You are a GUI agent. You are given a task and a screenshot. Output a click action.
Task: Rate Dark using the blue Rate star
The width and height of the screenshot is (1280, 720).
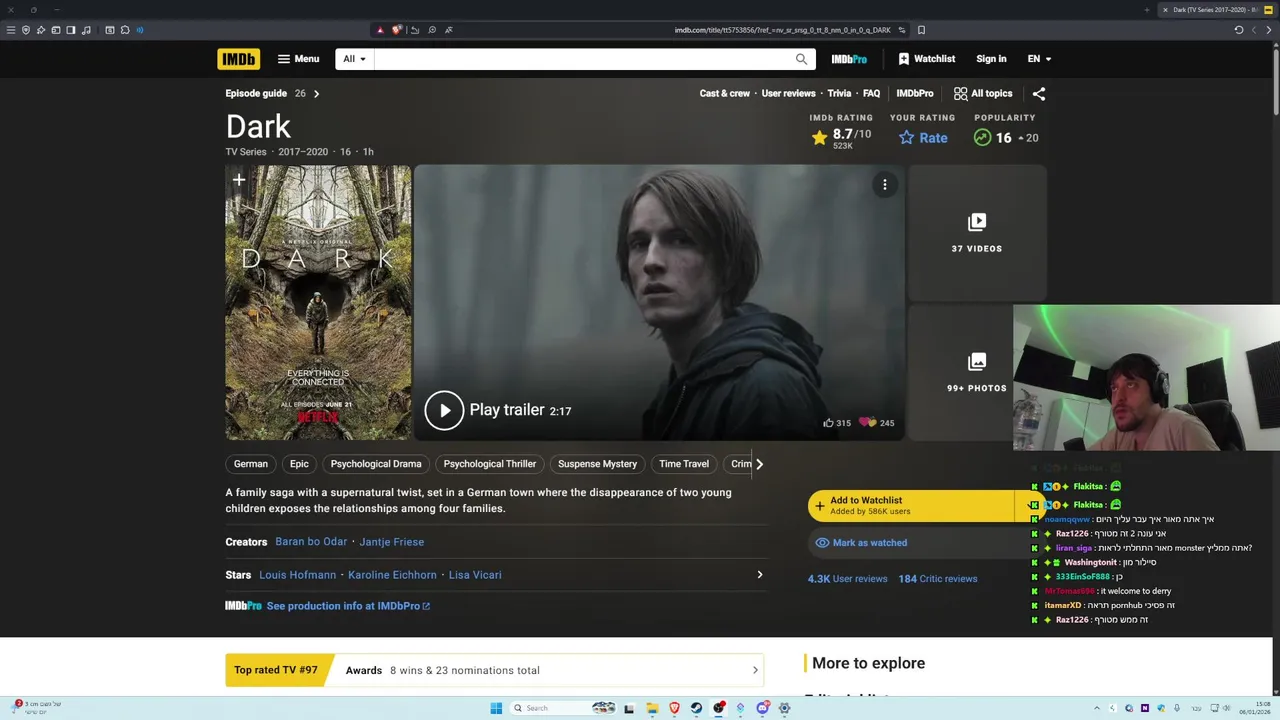(x=923, y=138)
